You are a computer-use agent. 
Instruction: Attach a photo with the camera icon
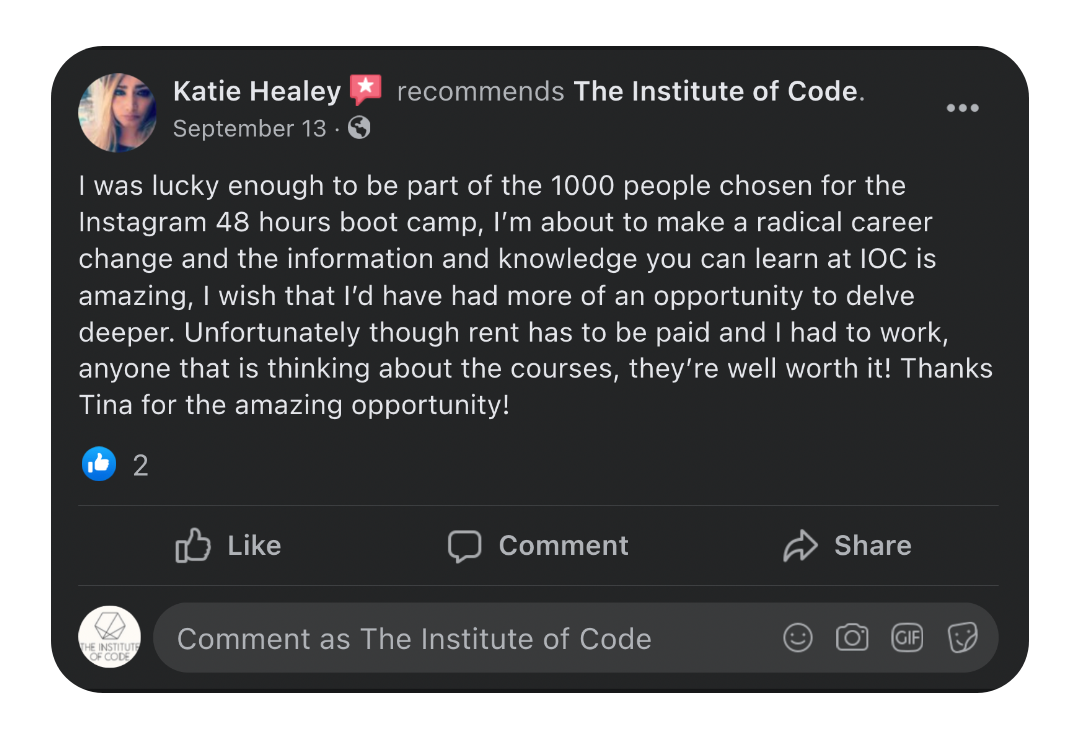[x=852, y=638]
